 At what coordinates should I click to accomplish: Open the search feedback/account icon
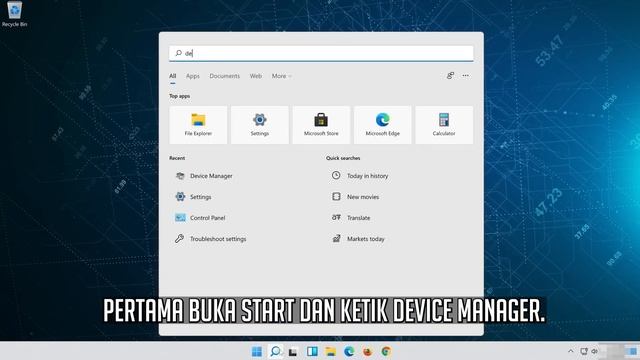(x=450, y=76)
